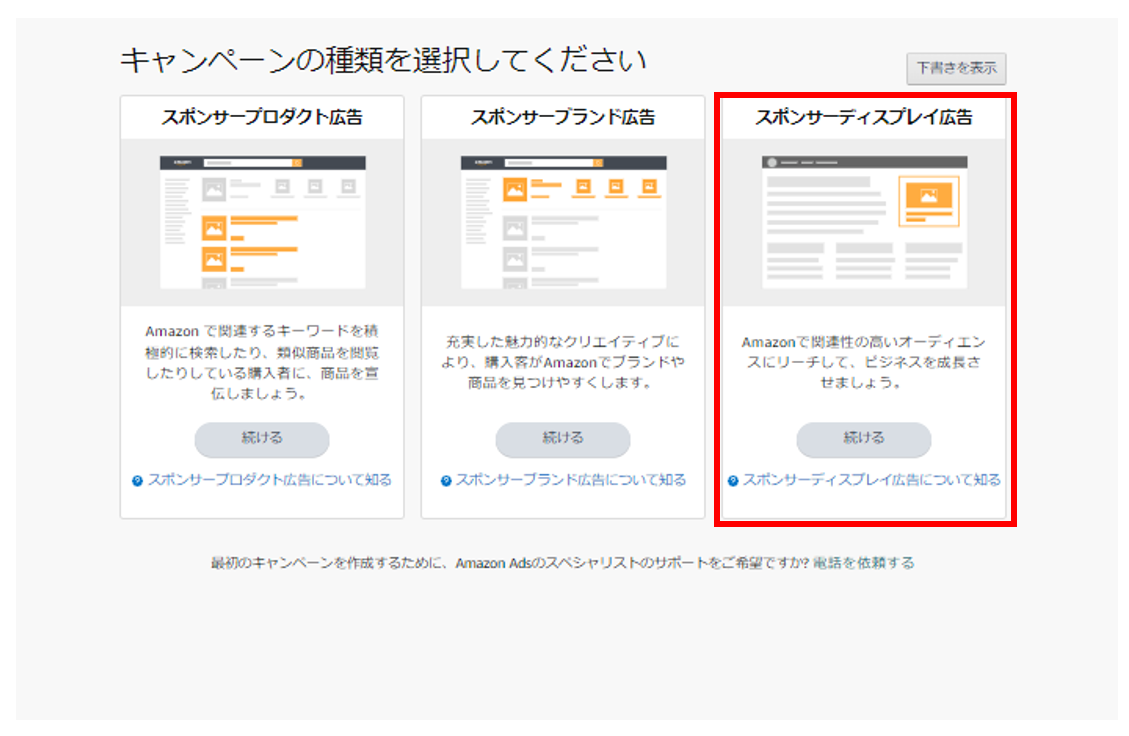Click help icon beside スポンサーディスプレイ広告について知る
This screenshot has width=1129, height=736.
click(x=733, y=481)
